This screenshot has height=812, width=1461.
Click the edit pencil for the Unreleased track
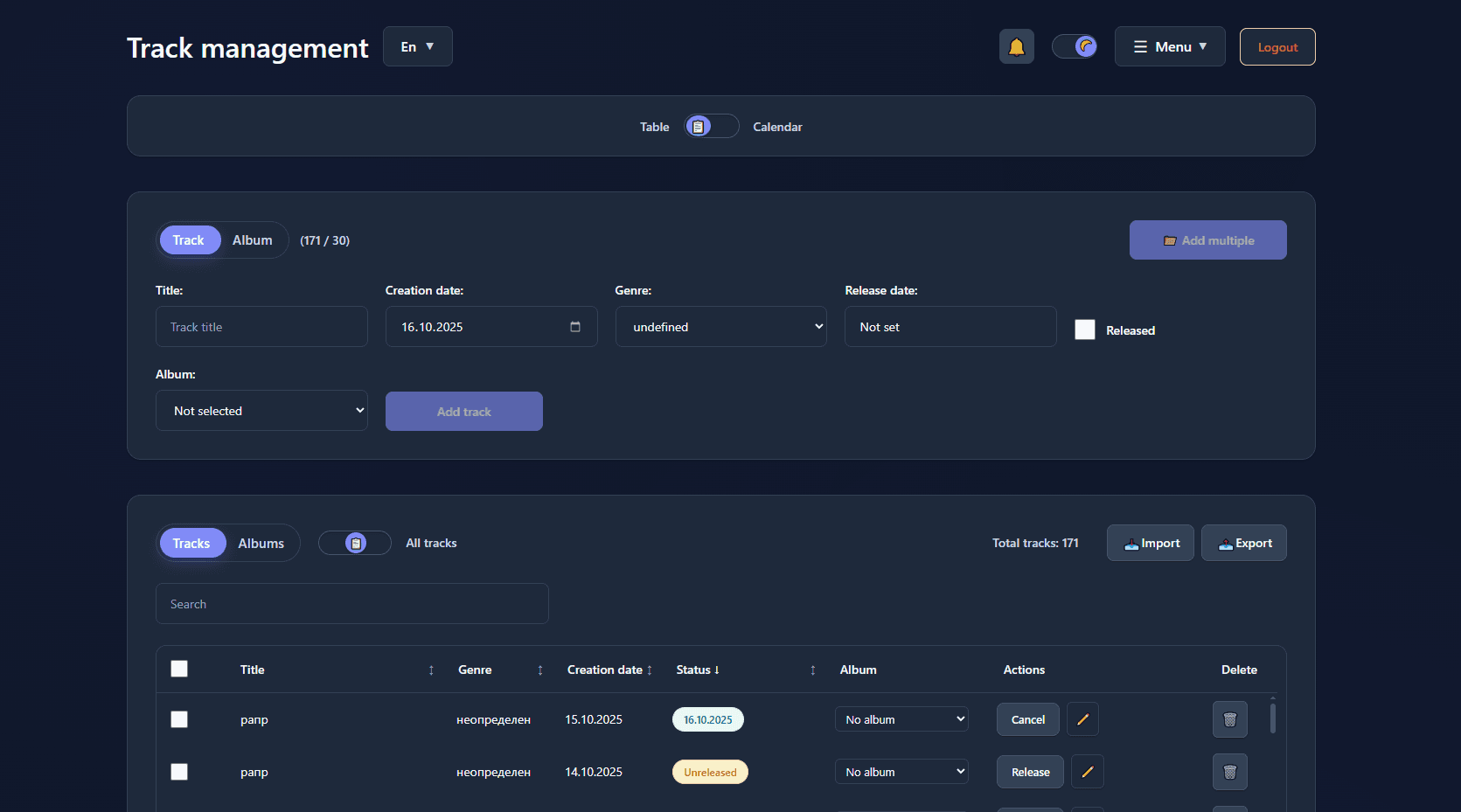point(1087,772)
